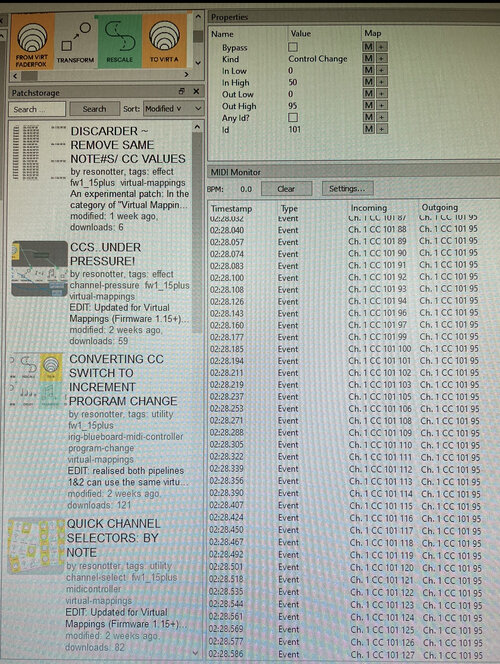Image resolution: width=500 pixels, height=664 pixels.
Task: Open the Sort by Modified dropdown
Action: tap(173, 109)
